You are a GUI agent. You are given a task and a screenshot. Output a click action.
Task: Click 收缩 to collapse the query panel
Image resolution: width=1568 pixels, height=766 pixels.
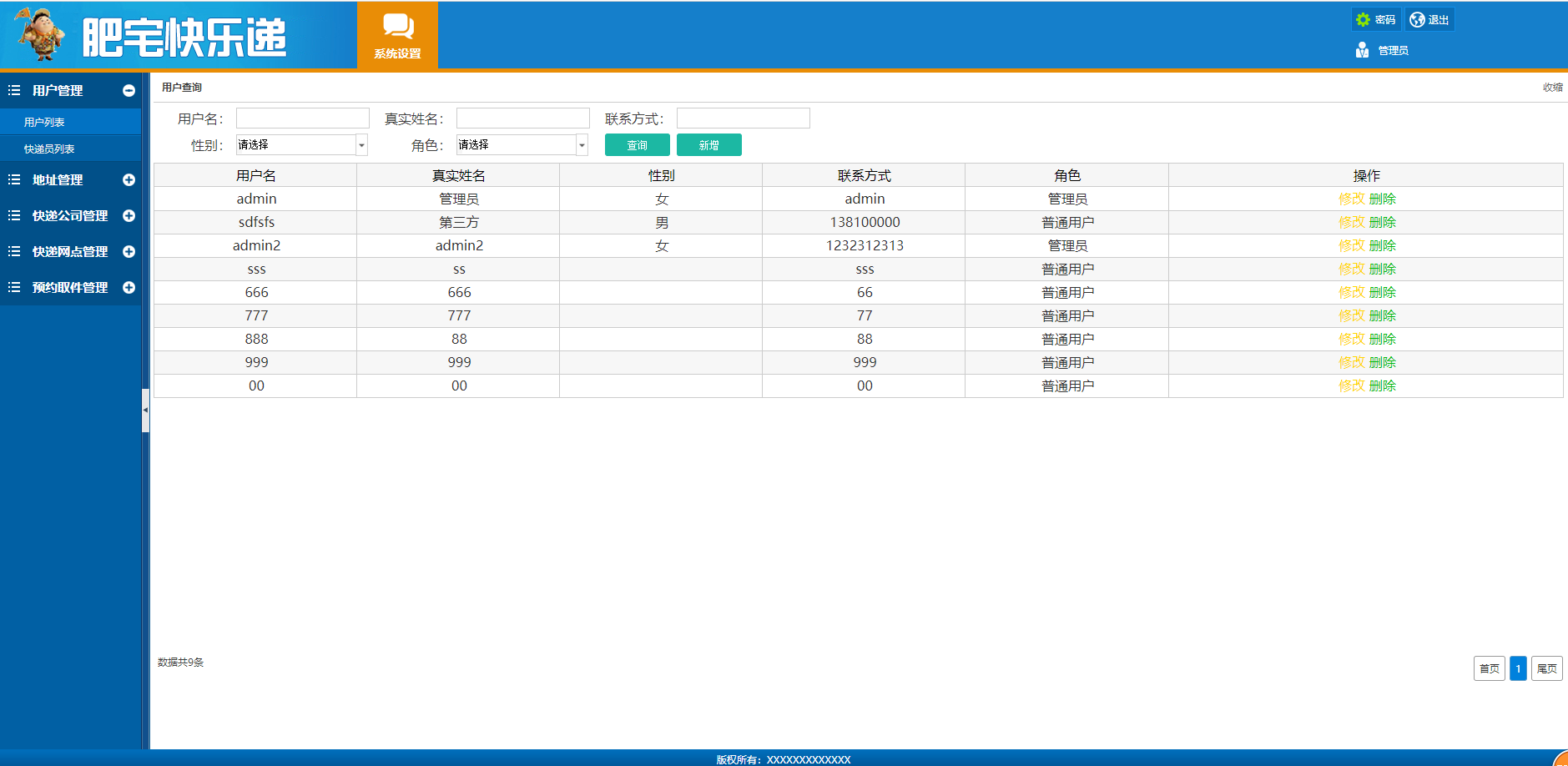(1552, 87)
